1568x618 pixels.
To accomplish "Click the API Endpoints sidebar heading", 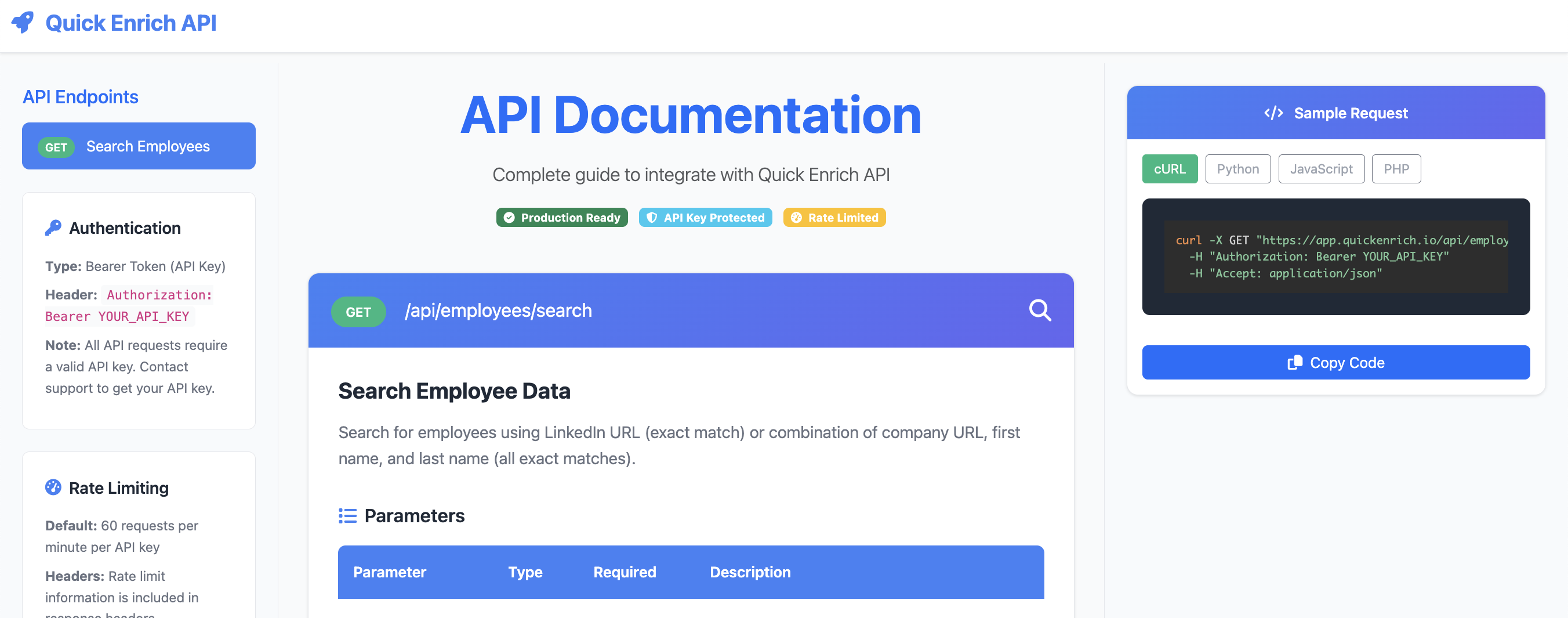I will (x=81, y=97).
